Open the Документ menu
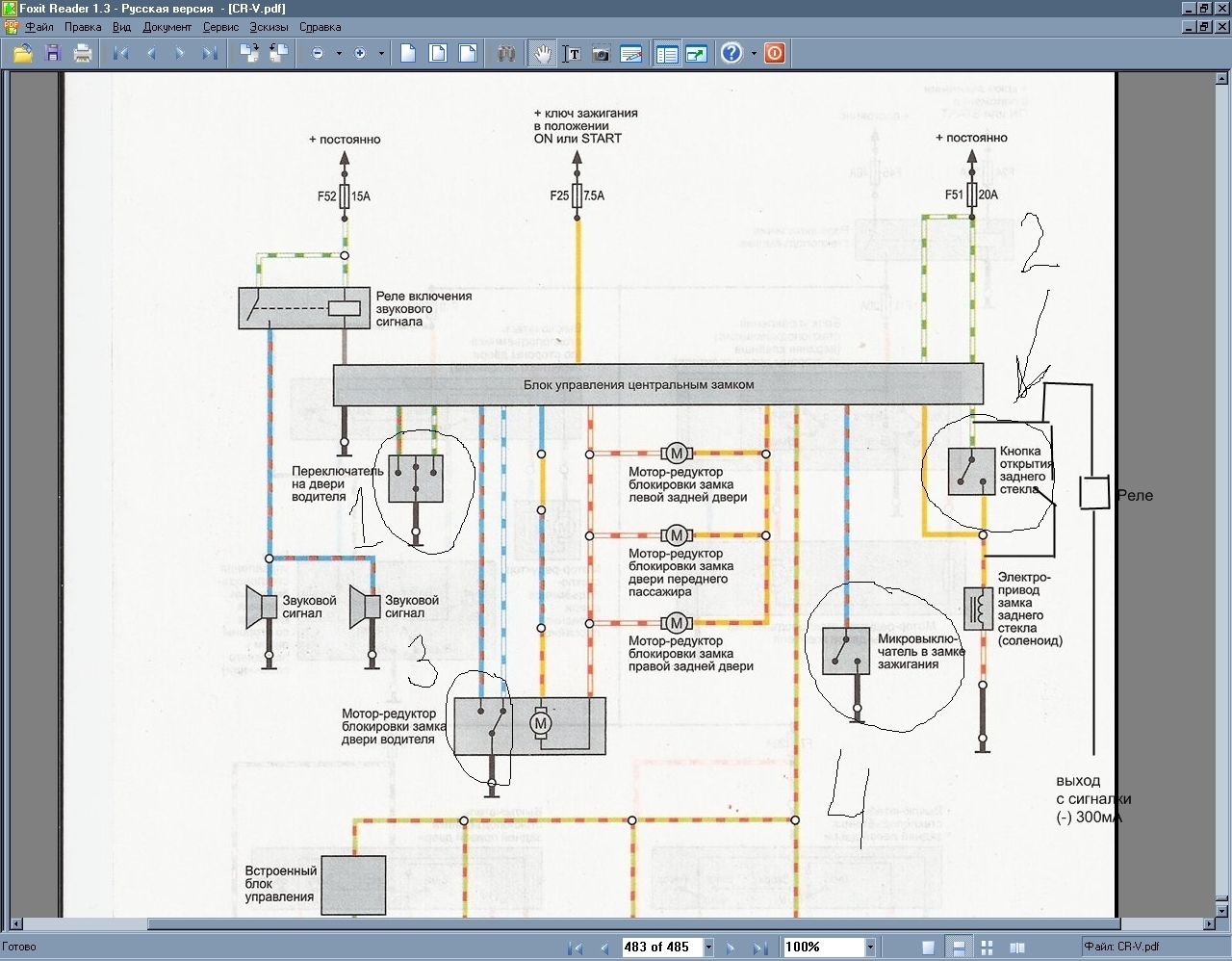This screenshot has height=961, width=1232. pos(167,27)
